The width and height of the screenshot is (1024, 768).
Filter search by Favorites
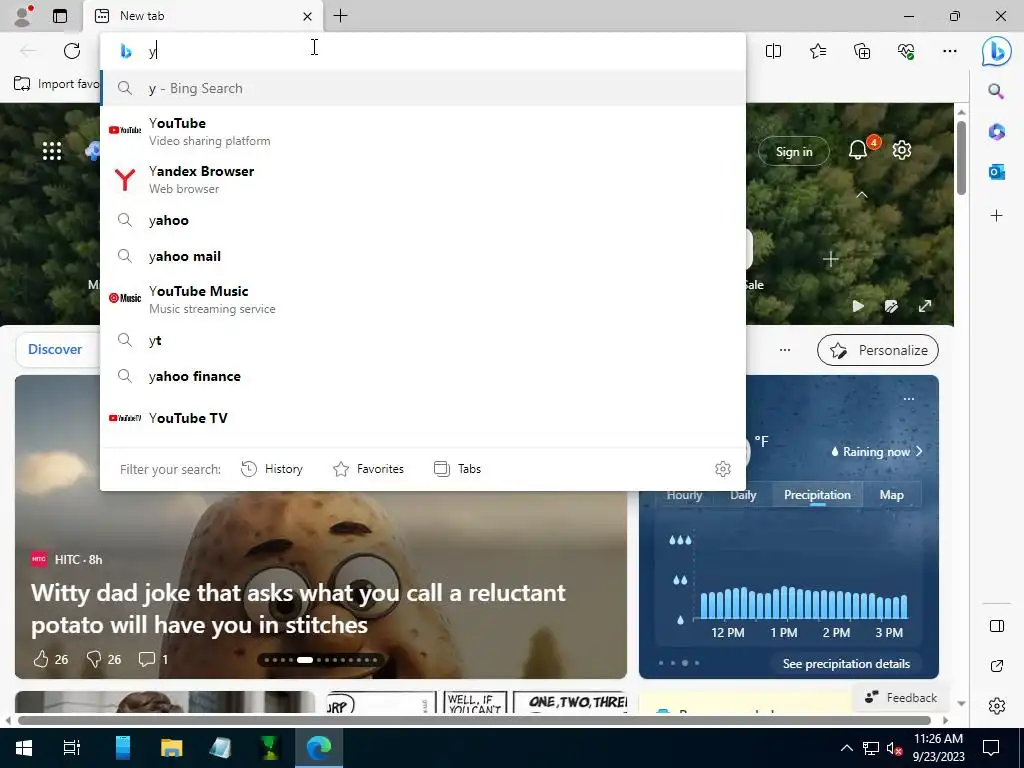(368, 469)
